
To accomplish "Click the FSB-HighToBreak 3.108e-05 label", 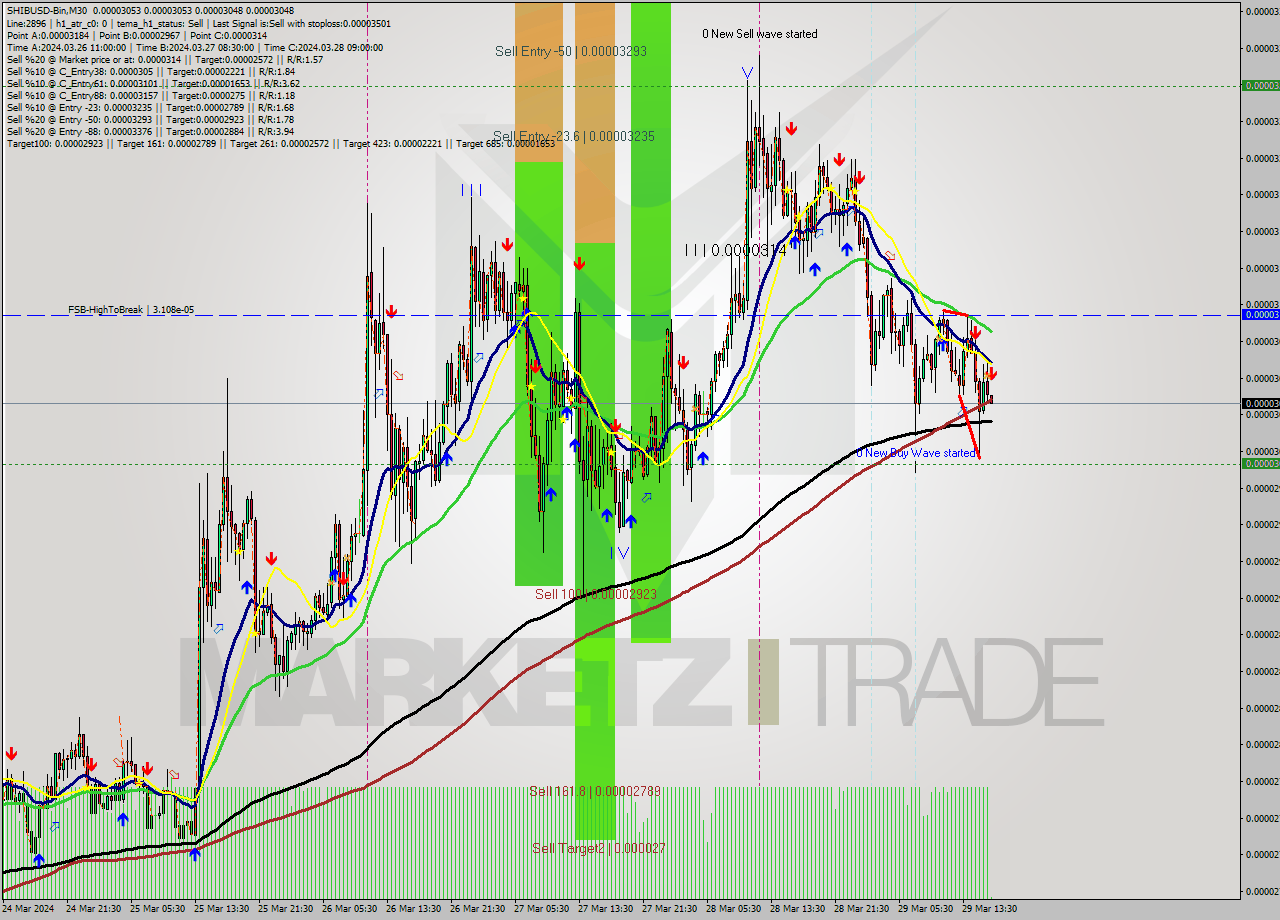I will (x=131, y=310).
